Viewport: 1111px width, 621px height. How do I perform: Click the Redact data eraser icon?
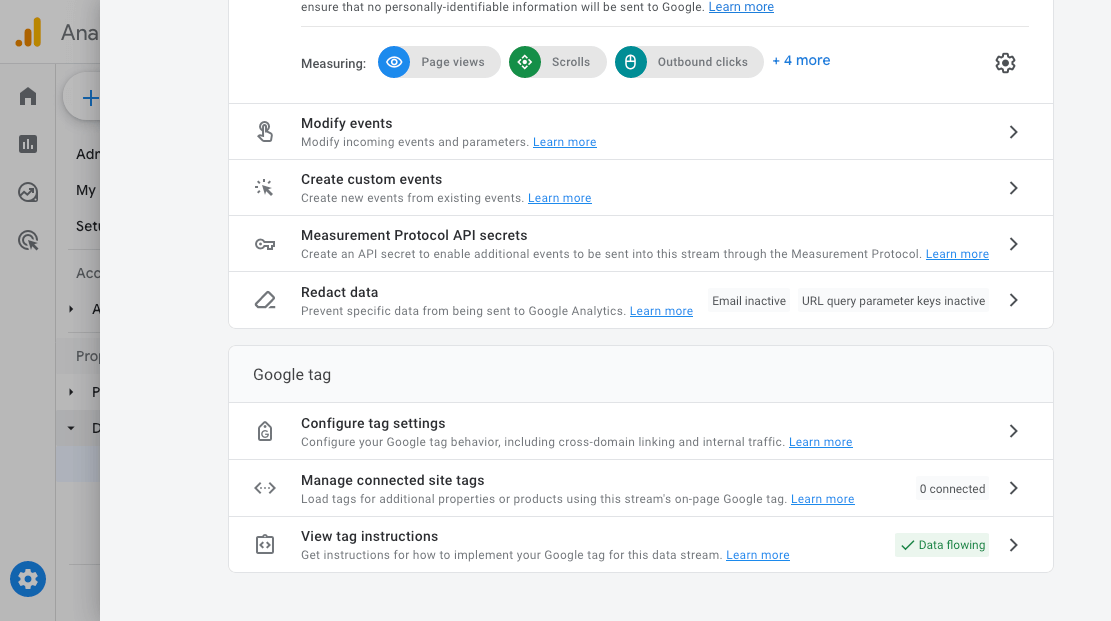coord(265,301)
